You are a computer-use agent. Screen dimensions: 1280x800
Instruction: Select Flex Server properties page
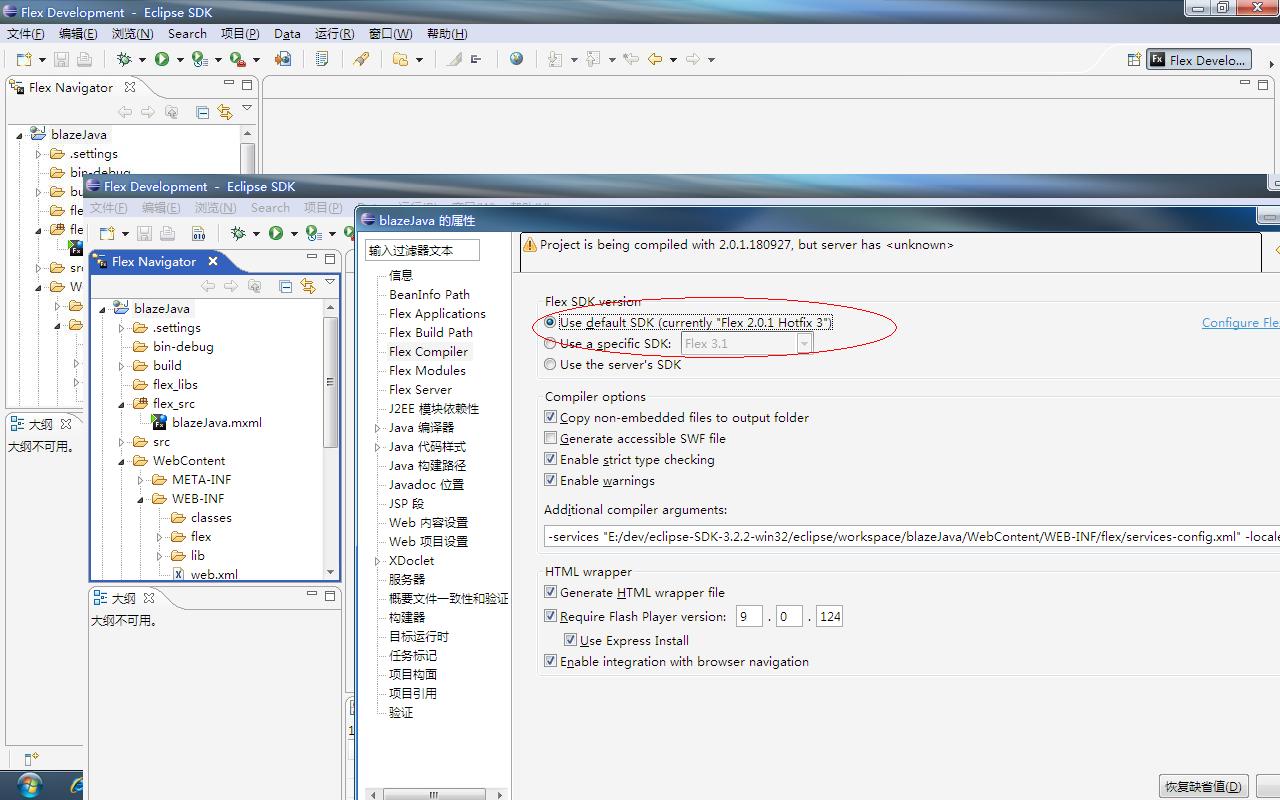[420, 389]
